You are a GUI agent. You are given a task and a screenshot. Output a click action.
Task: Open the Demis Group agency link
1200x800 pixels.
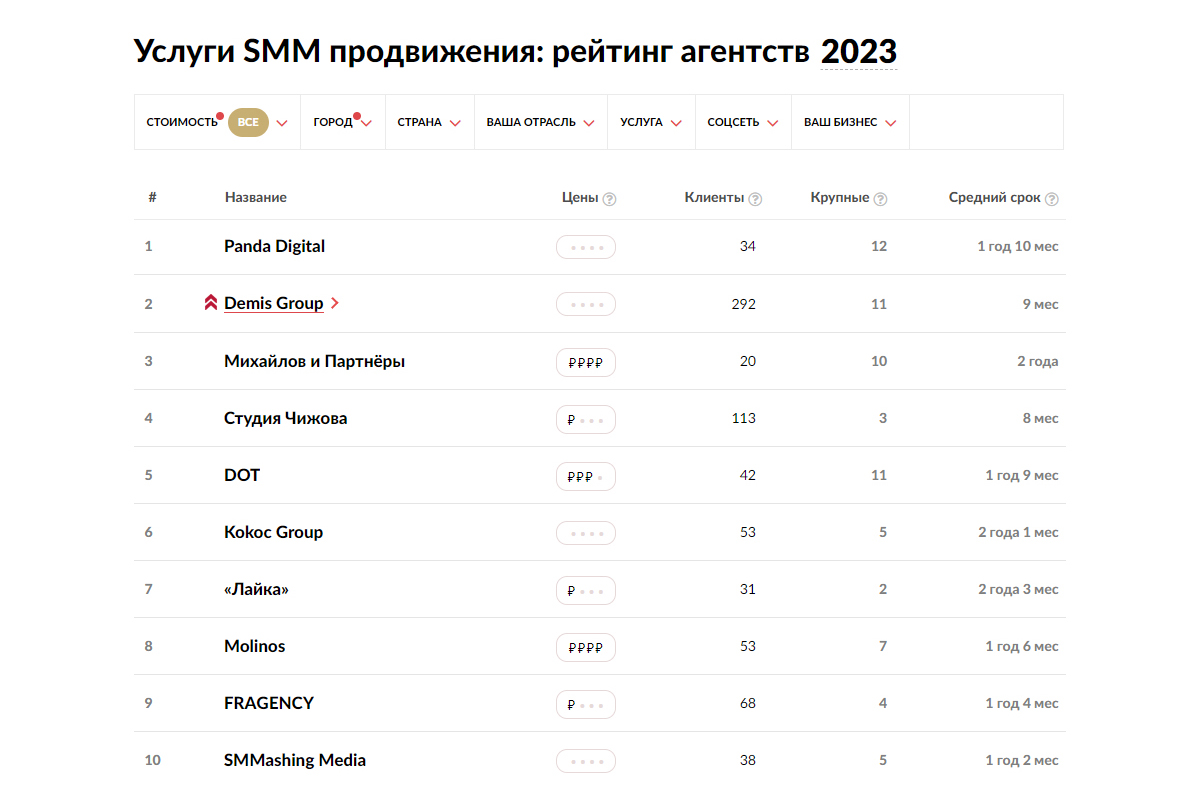coord(273,303)
